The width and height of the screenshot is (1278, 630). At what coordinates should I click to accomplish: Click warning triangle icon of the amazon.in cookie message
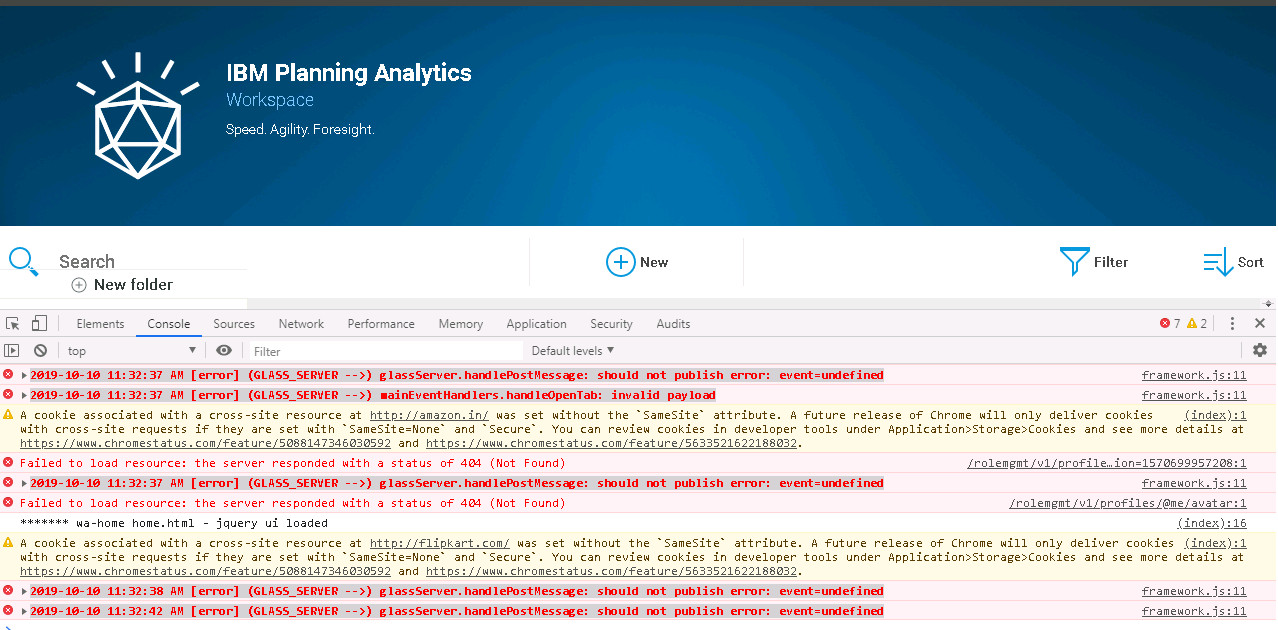click(x=8, y=414)
